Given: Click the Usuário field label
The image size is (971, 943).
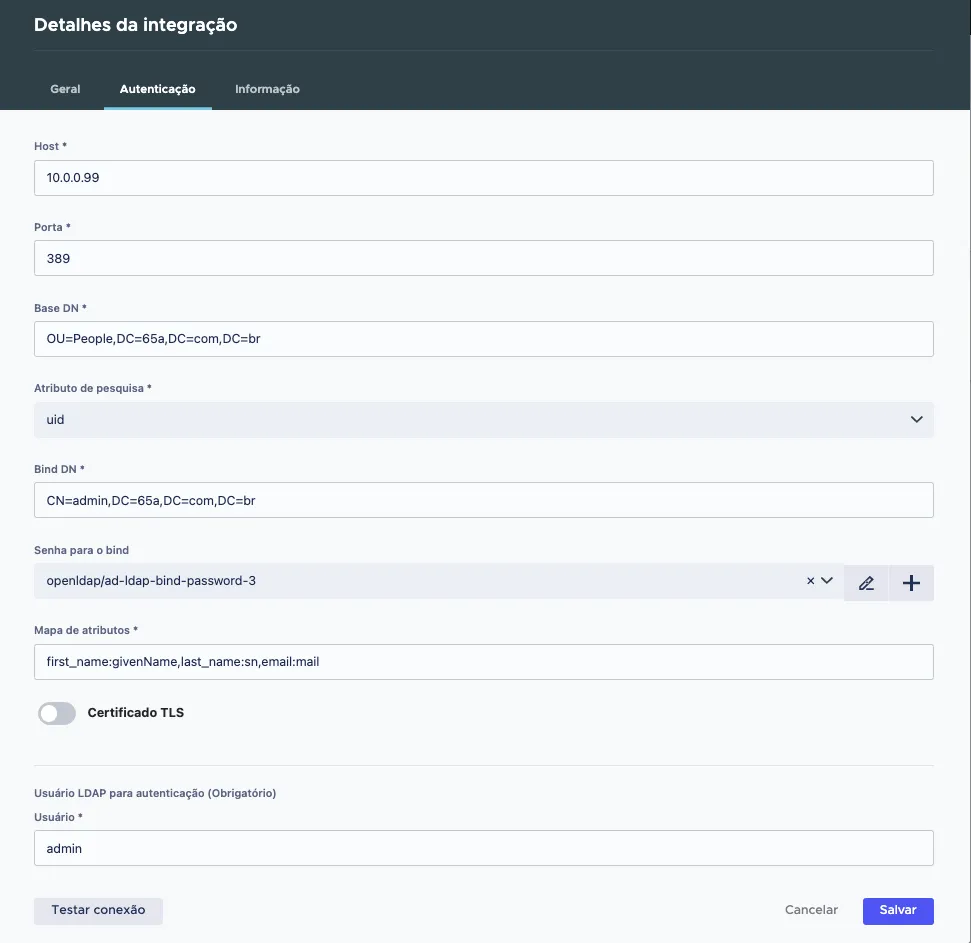Looking at the screenshot, I should 58,817.
